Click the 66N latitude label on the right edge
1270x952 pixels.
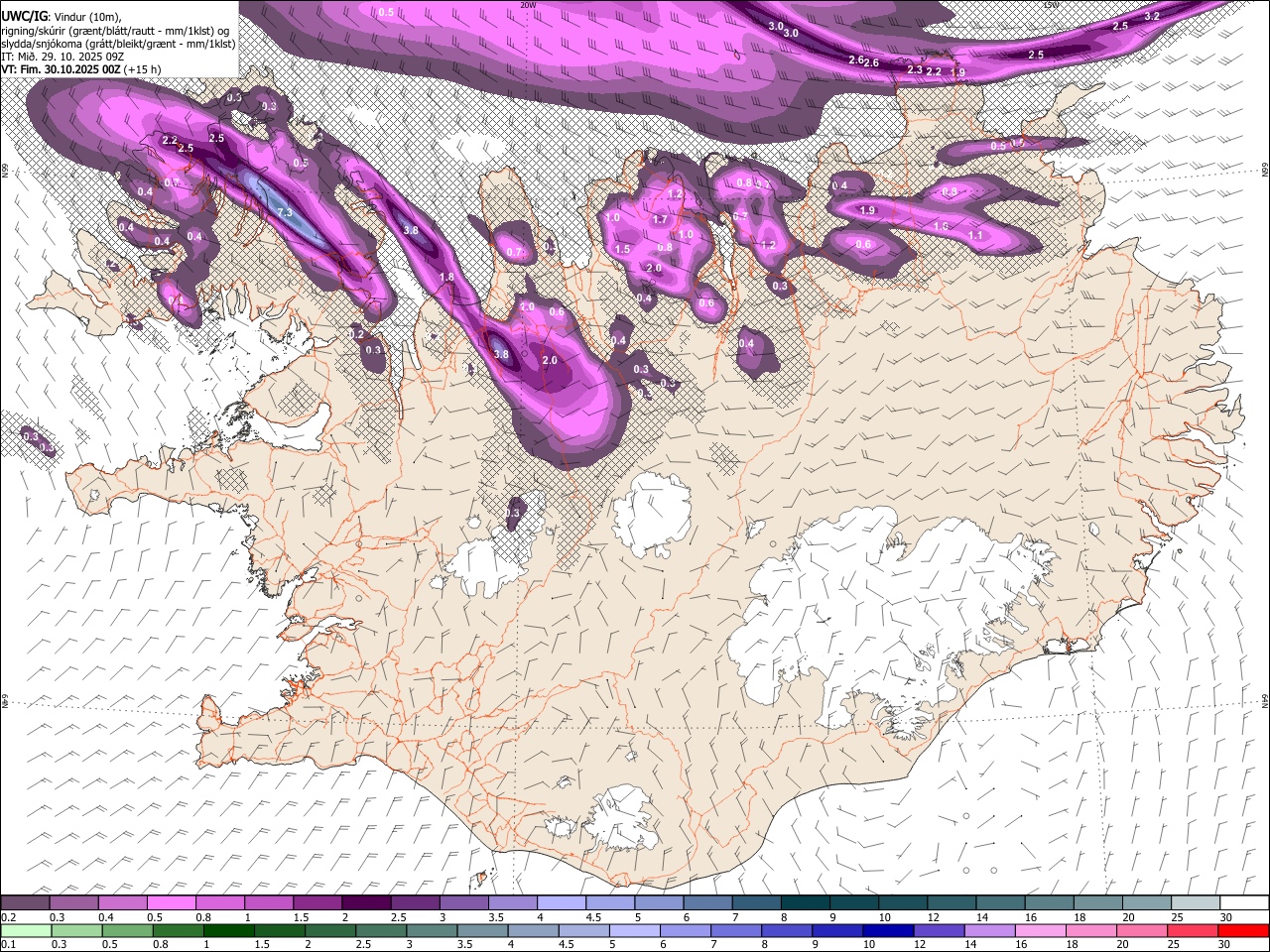pyautogui.click(x=1265, y=171)
